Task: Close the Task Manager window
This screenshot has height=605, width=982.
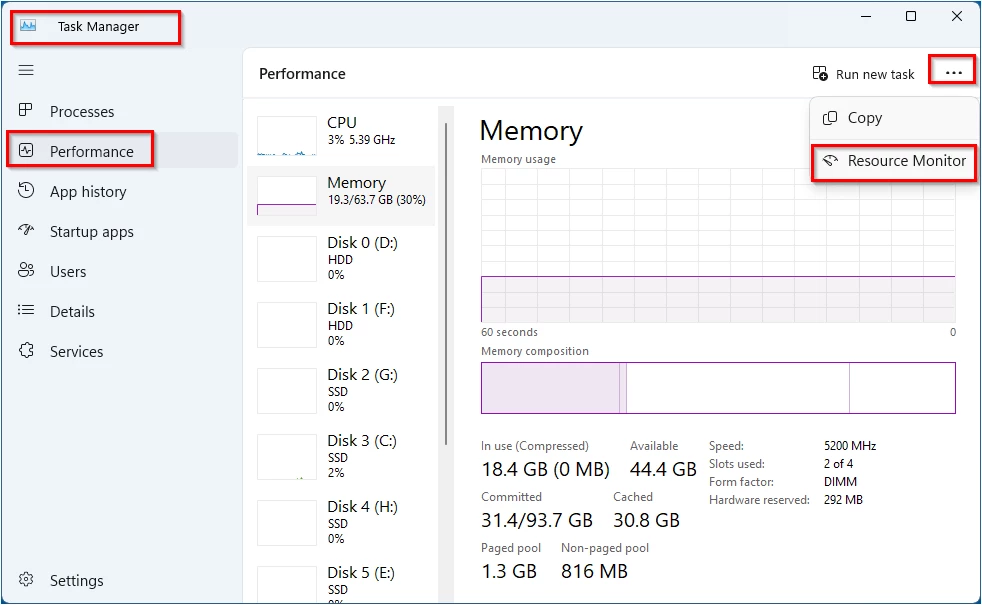Action: 957,16
